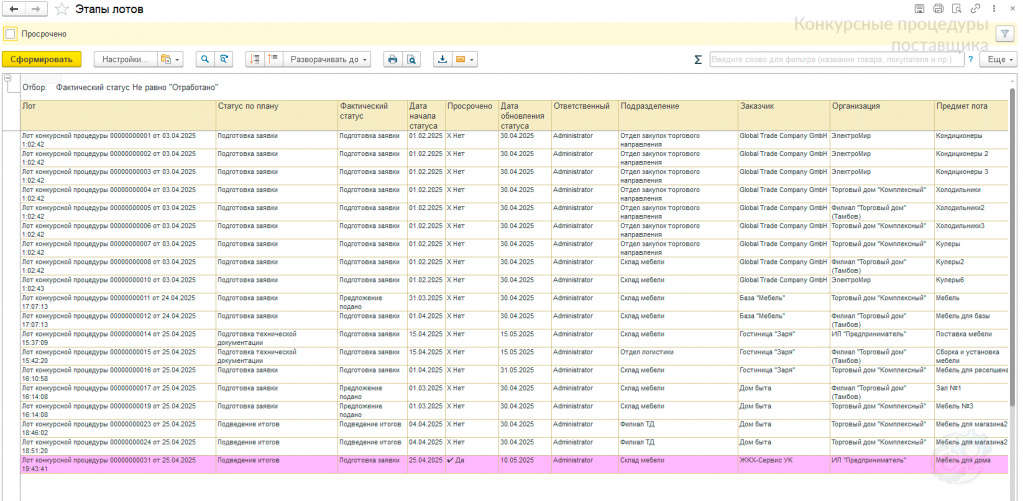This screenshot has width=1023, height=501.
Task: Click the preview icon in the title bar
Action: pyautogui.click(x=956, y=9)
